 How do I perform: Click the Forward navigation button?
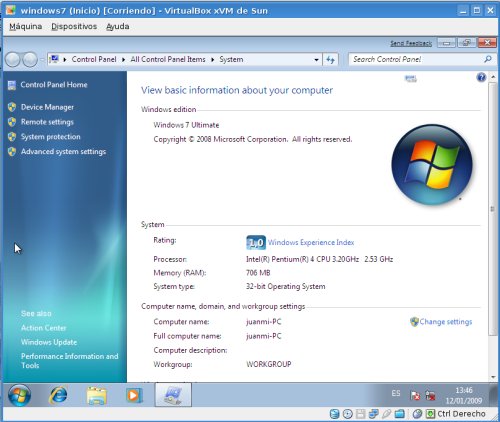pos(30,60)
